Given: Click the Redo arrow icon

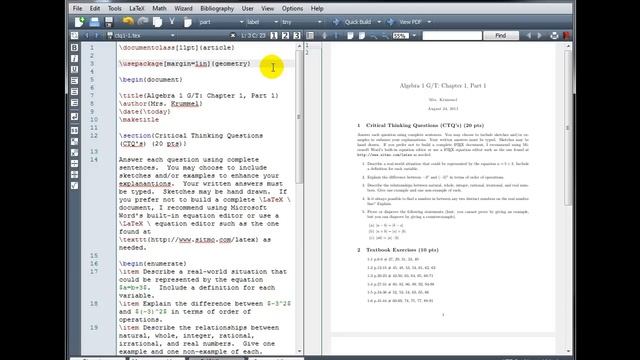Looking at the screenshot, I should (x=143, y=22).
